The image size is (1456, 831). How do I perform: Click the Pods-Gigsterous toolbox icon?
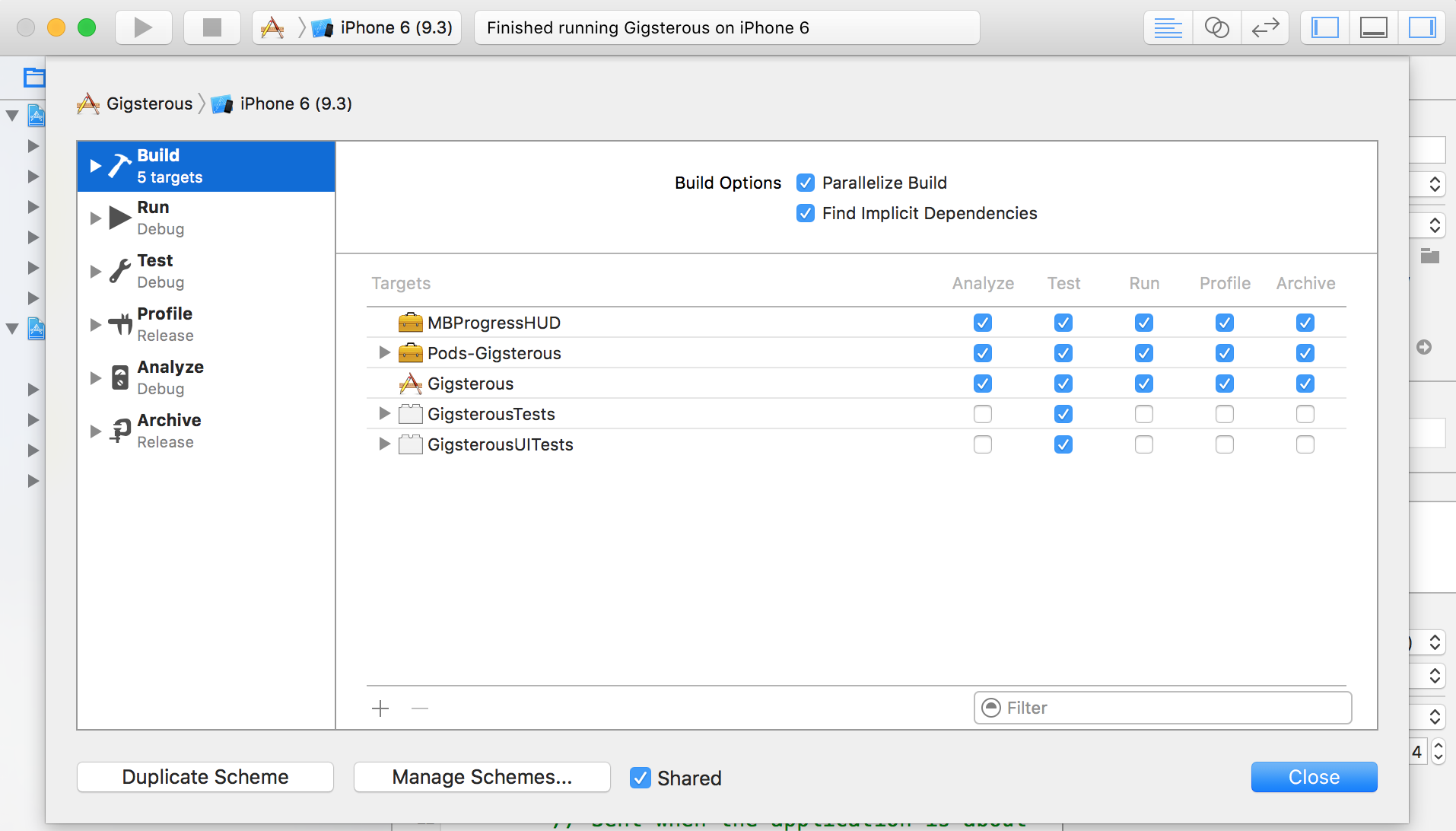tap(411, 353)
